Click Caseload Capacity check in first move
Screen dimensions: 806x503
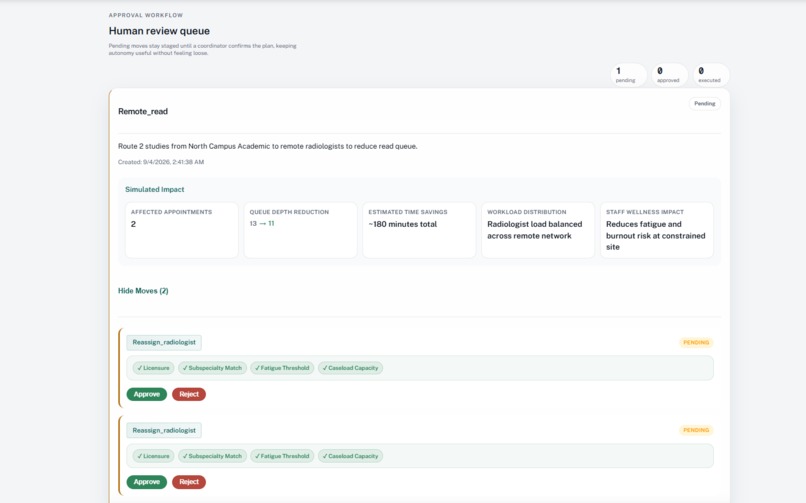coord(351,368)
